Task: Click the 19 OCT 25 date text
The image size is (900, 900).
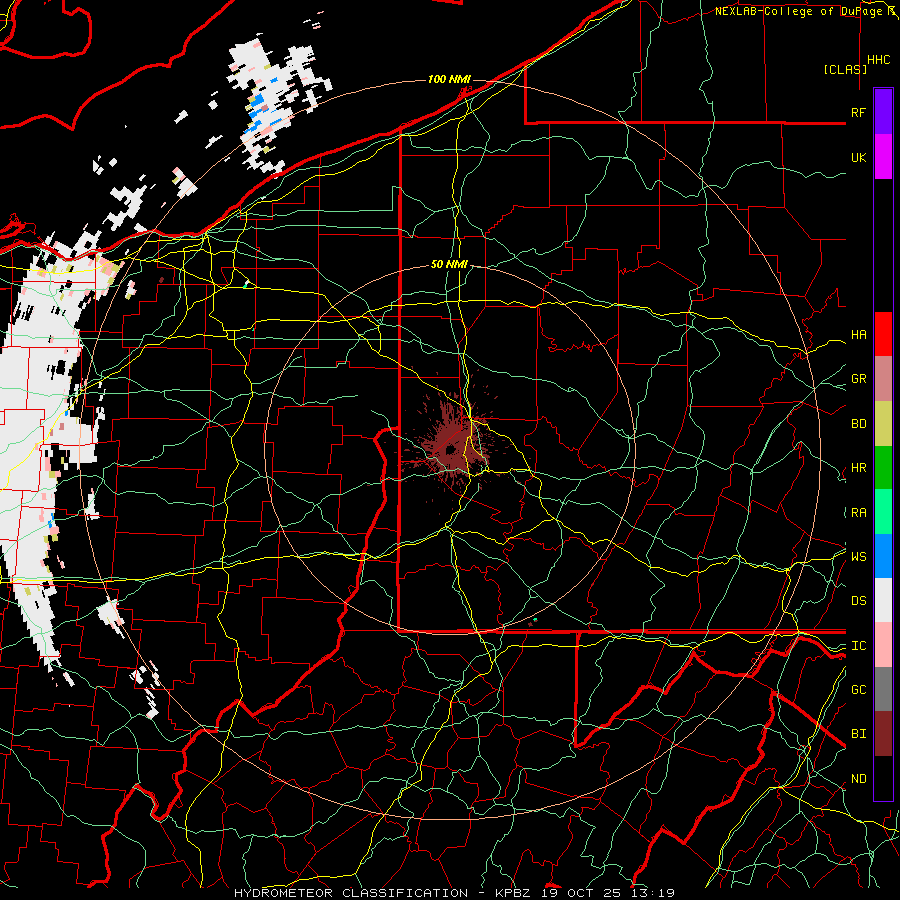Action: (x=583, y=893)
